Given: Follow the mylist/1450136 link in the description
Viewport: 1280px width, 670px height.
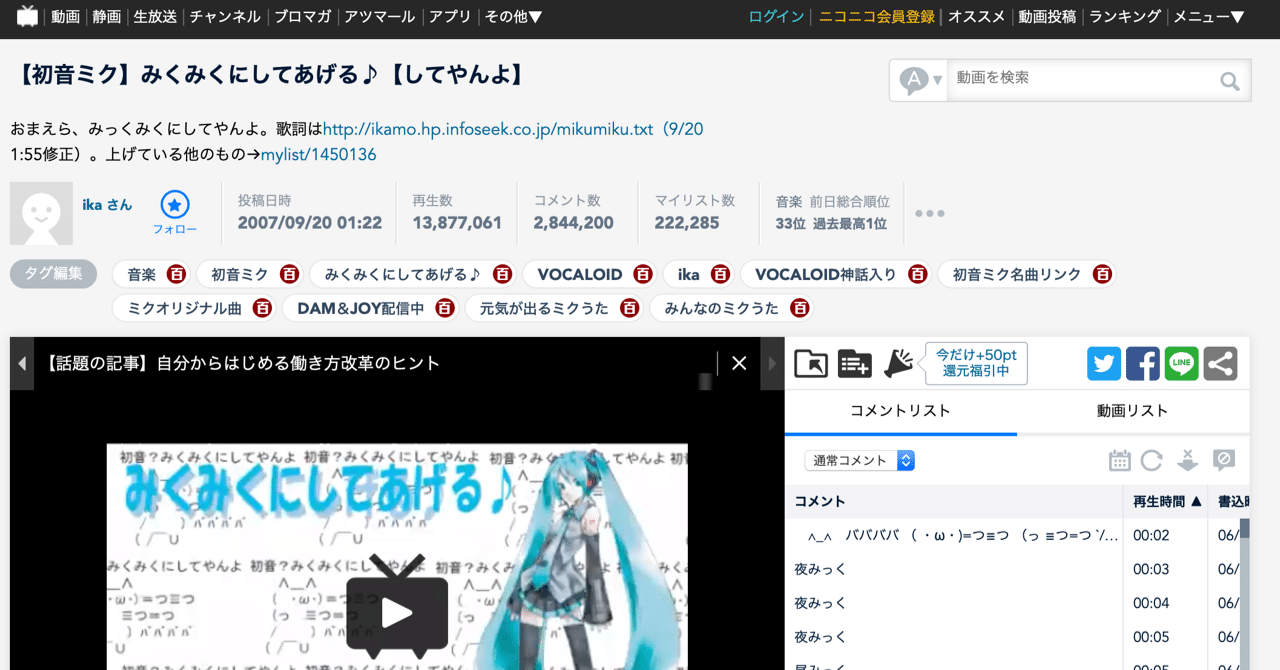Looking at the screenshot, I should [x=318, y=154].
